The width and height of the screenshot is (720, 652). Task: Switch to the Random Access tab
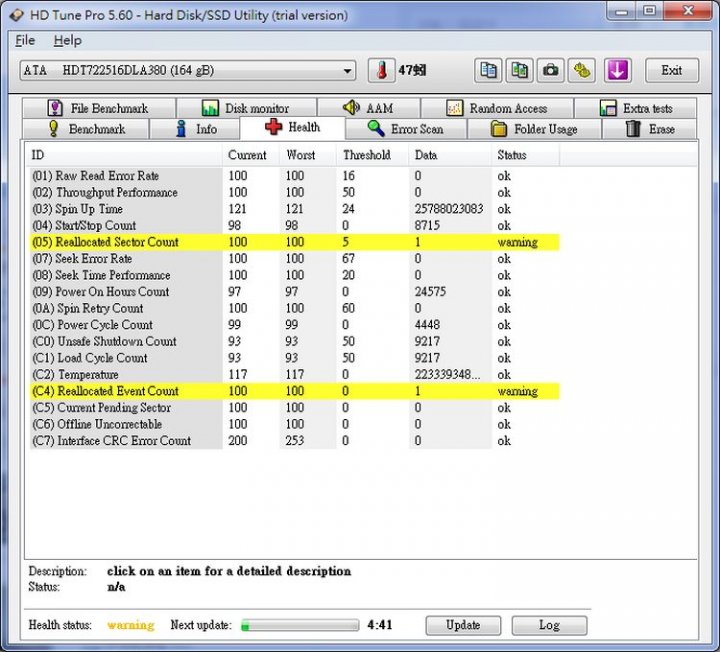click(497, 108)
